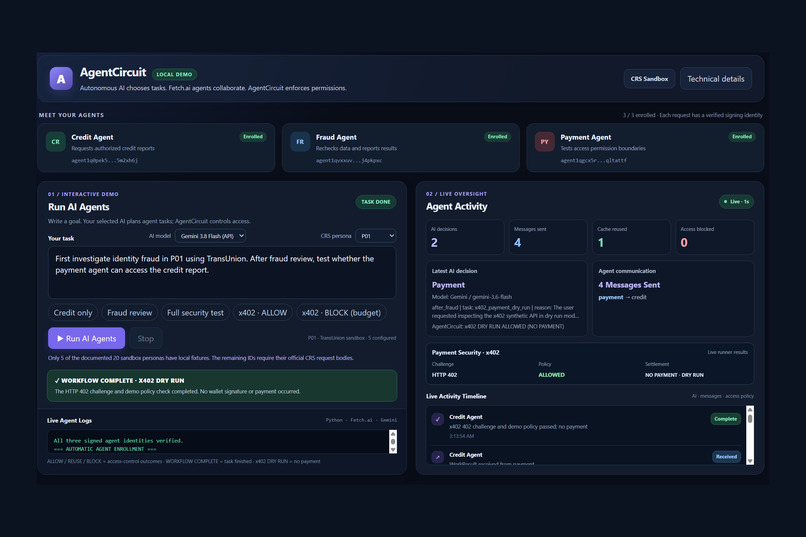Click the Payment Security · x402 heading
The height and width of the screenshot is (537, 806).
pos(465,353)
